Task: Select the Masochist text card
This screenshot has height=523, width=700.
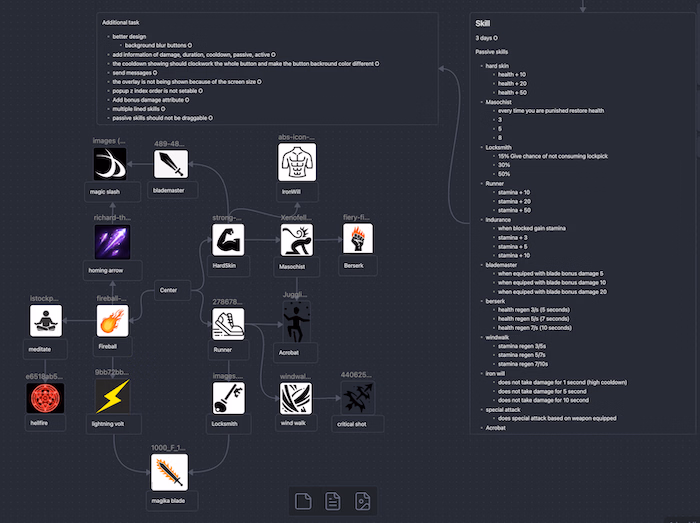Action: [296, 267]
